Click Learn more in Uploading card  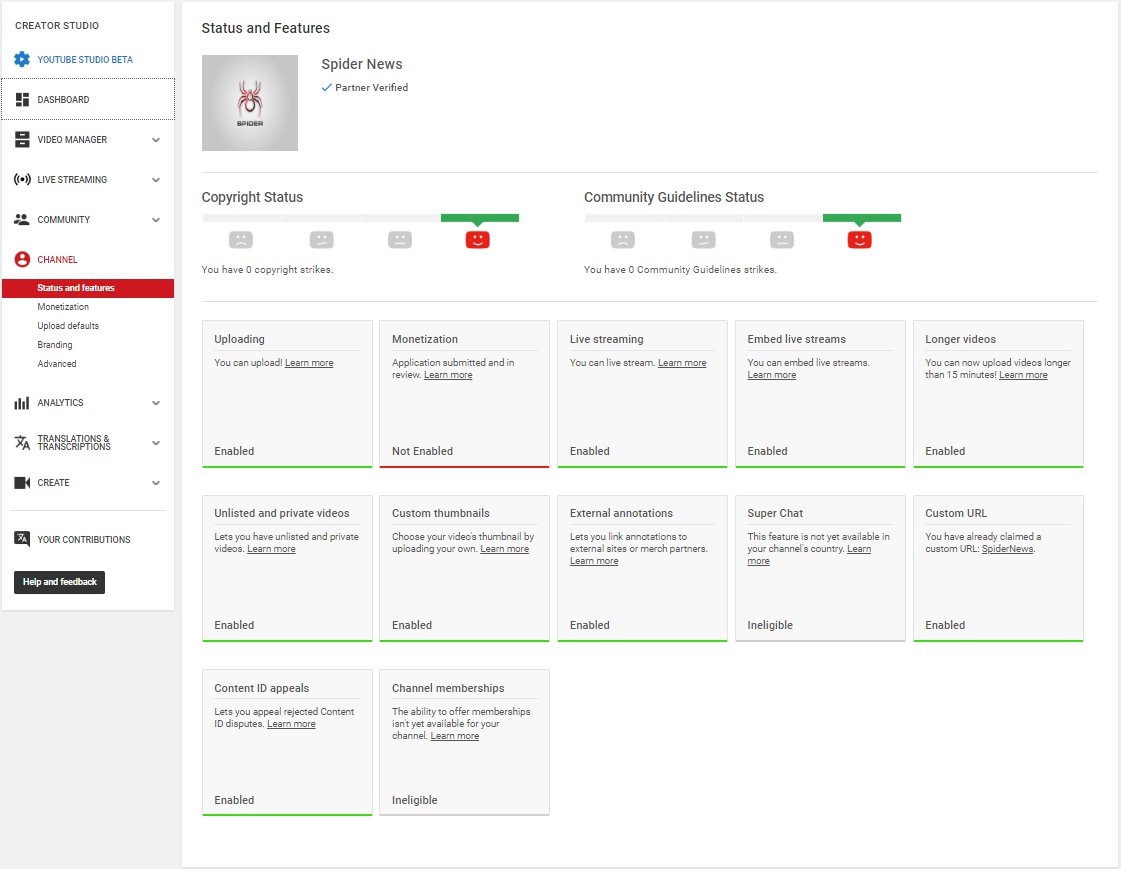(x=309, y=363)
